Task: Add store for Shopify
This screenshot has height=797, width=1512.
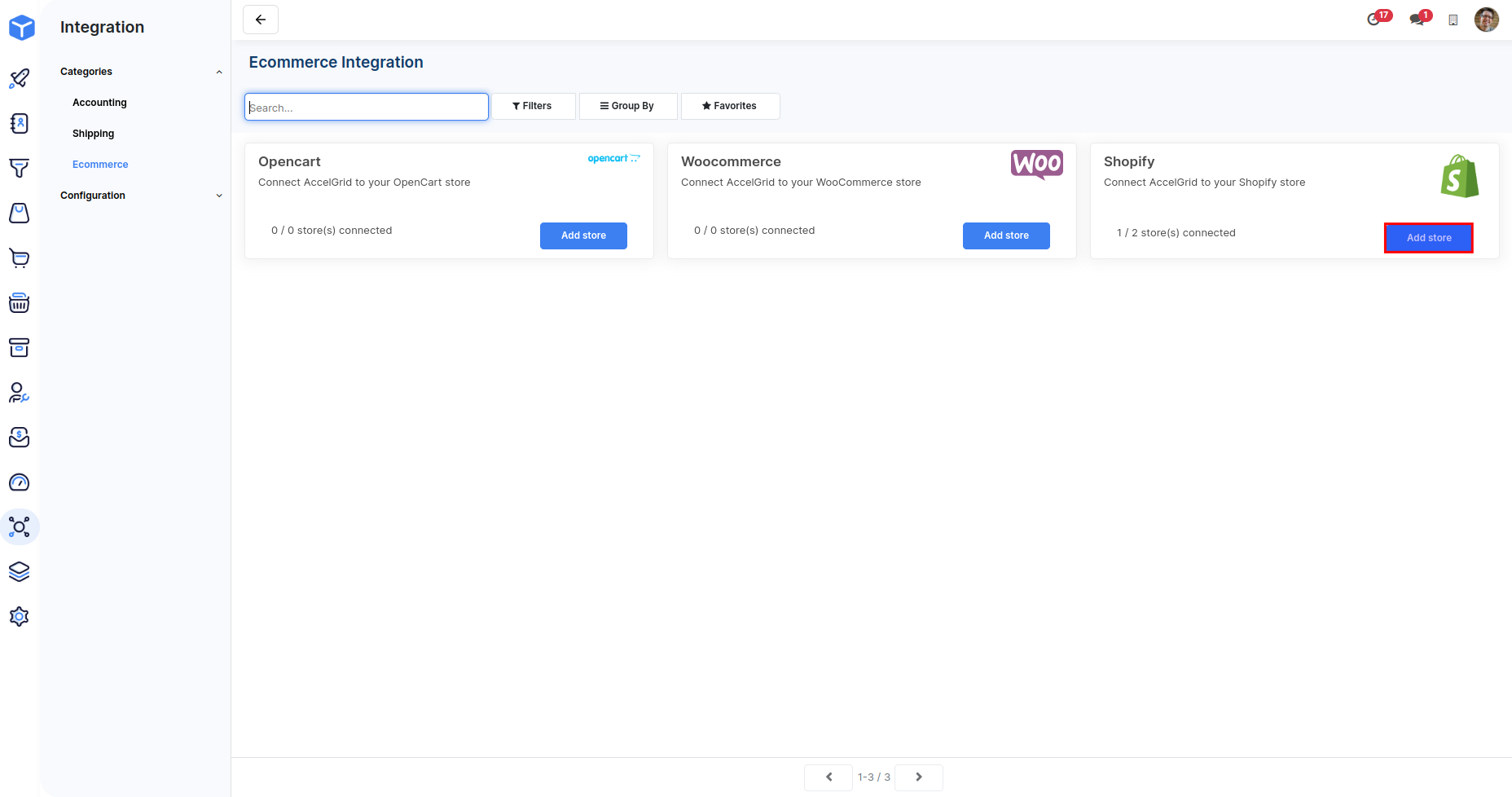Action: (1429, 238)
